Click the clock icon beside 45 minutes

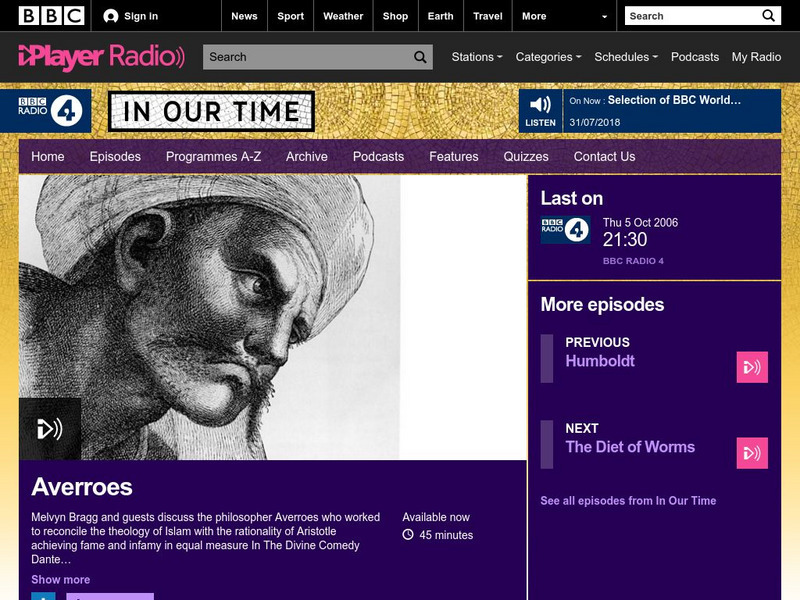click(x=406, y=533)
